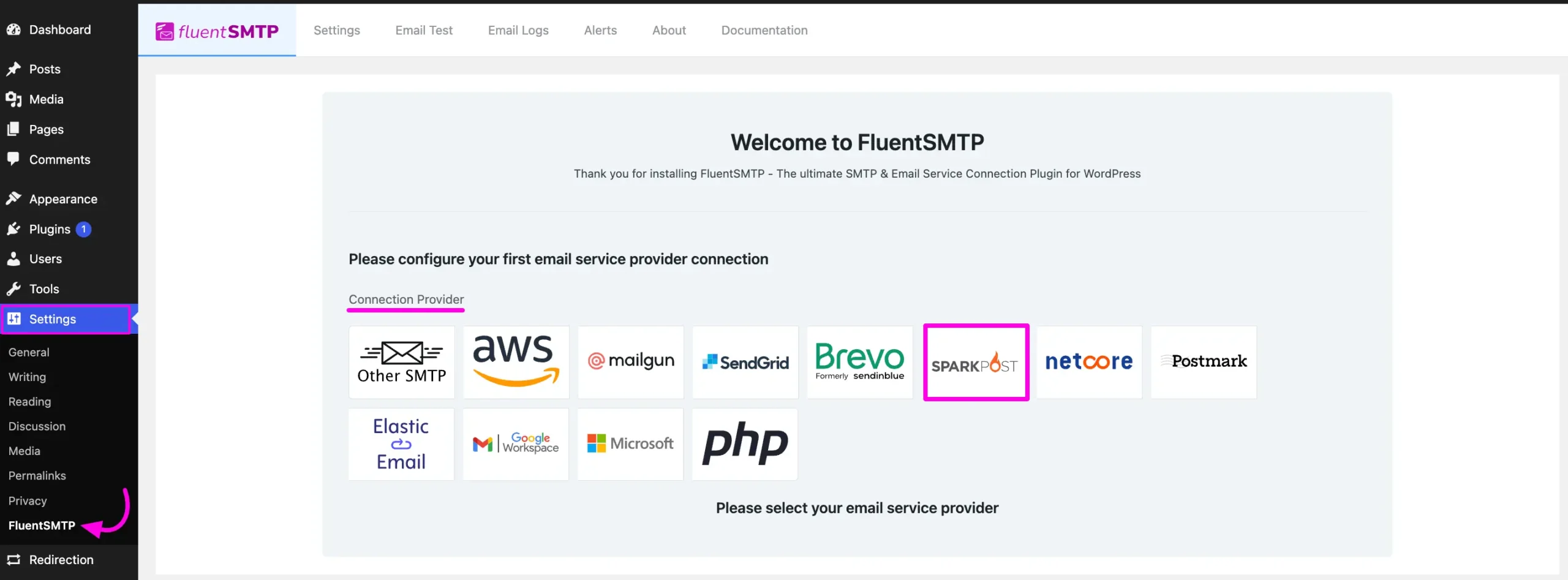Select the Netcore provider tile
Viewport: 1568px width, 580px height.
pos(1089,362)
